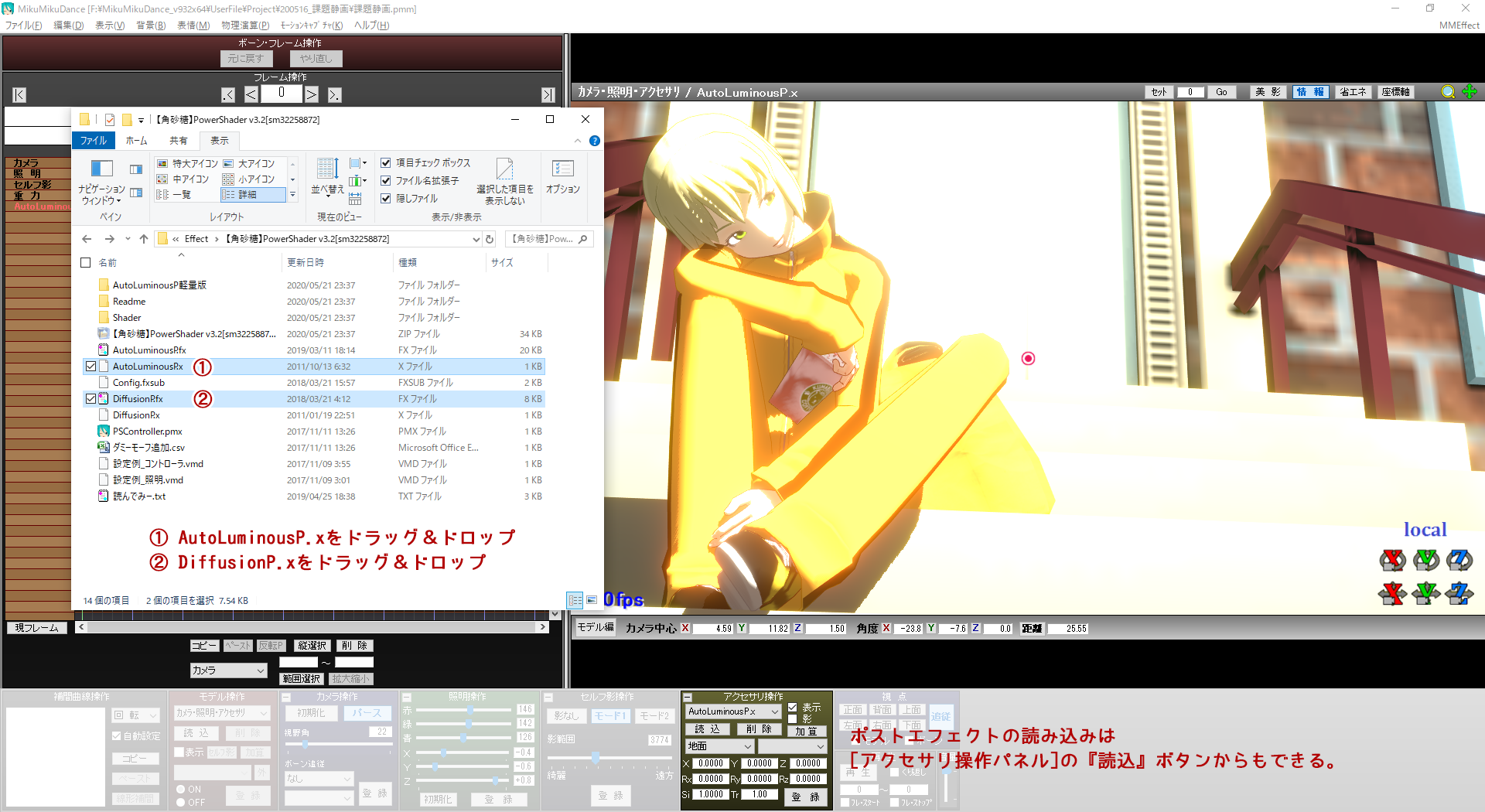The height and width of the screenshot is (812, 1485).
Task: Open the 表示(V) menu in MikuMikuDance
Action: pyautogui.click(x=111, y=25)
